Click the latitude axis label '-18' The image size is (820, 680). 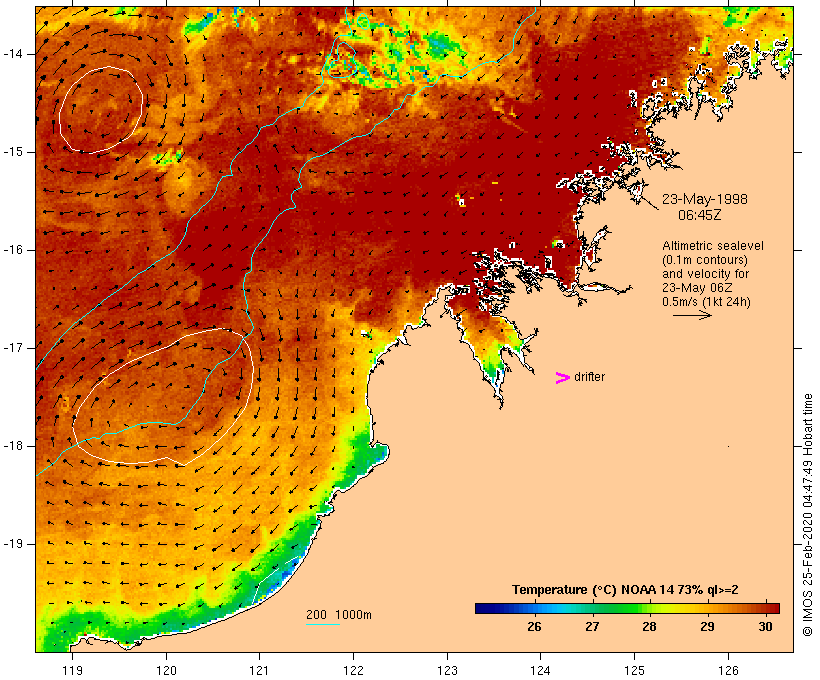coord(12,446)
